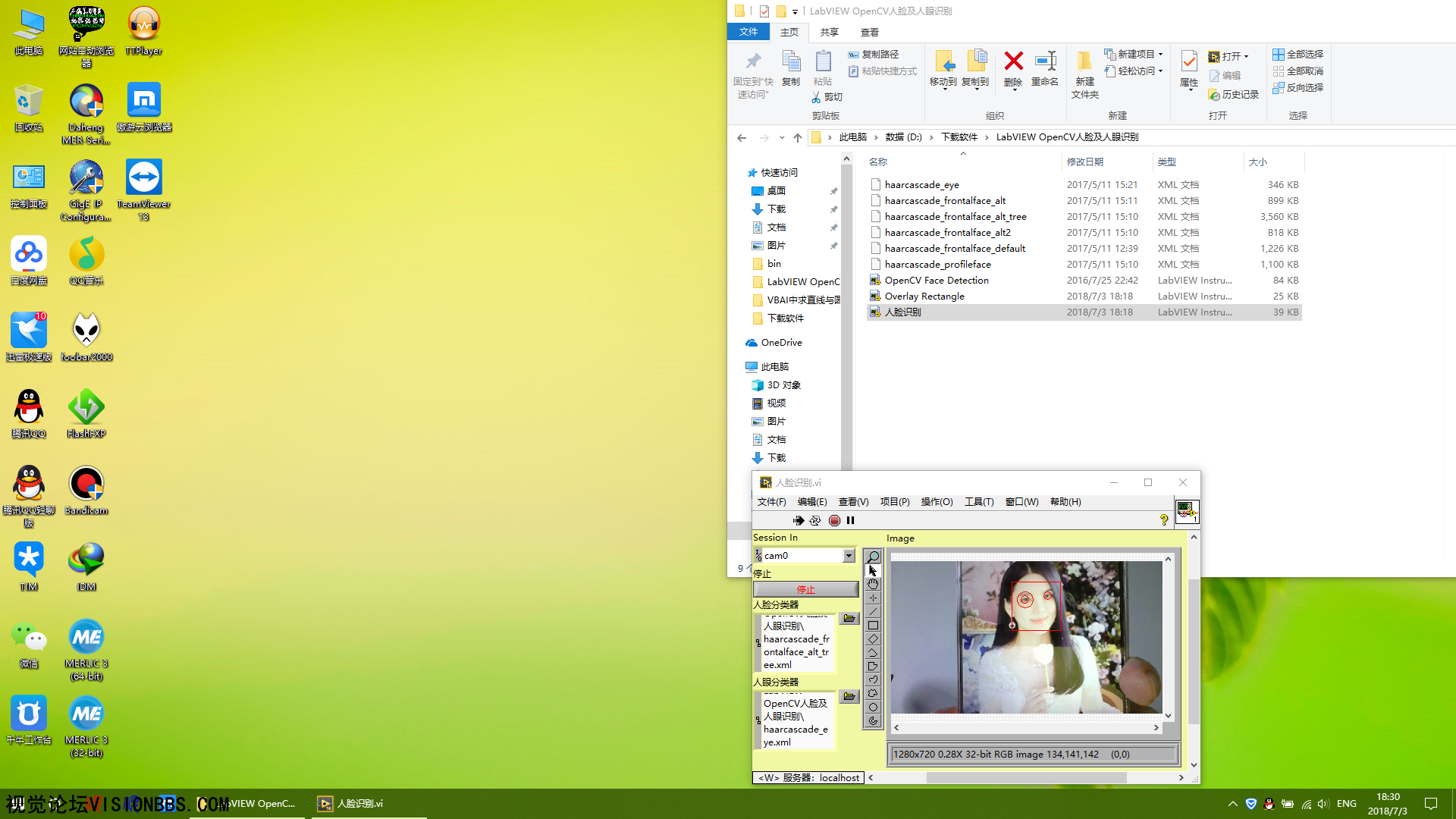1456x819 pixels.
Task: Expand the 新建项目 dropdown in ribbon
Action: 1160,55
